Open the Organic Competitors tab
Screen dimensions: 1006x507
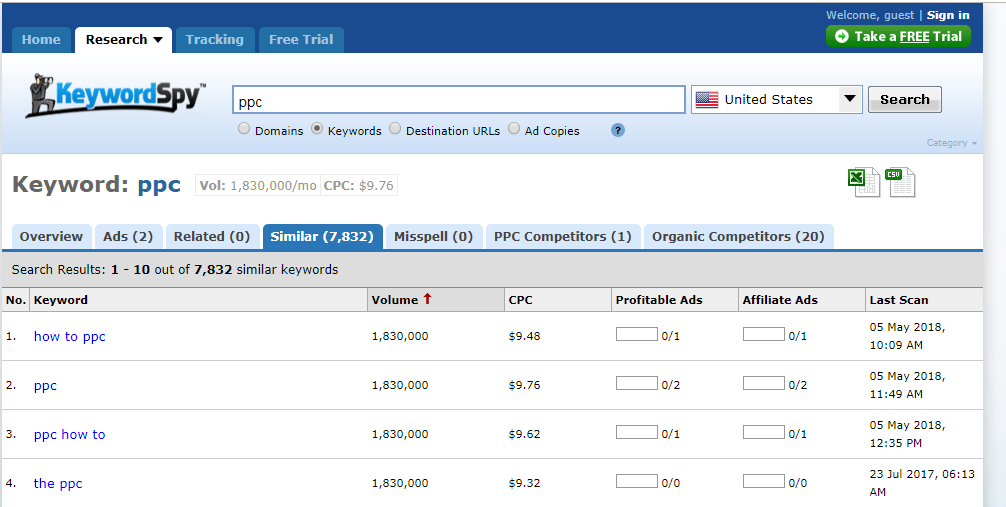[738, 237]
